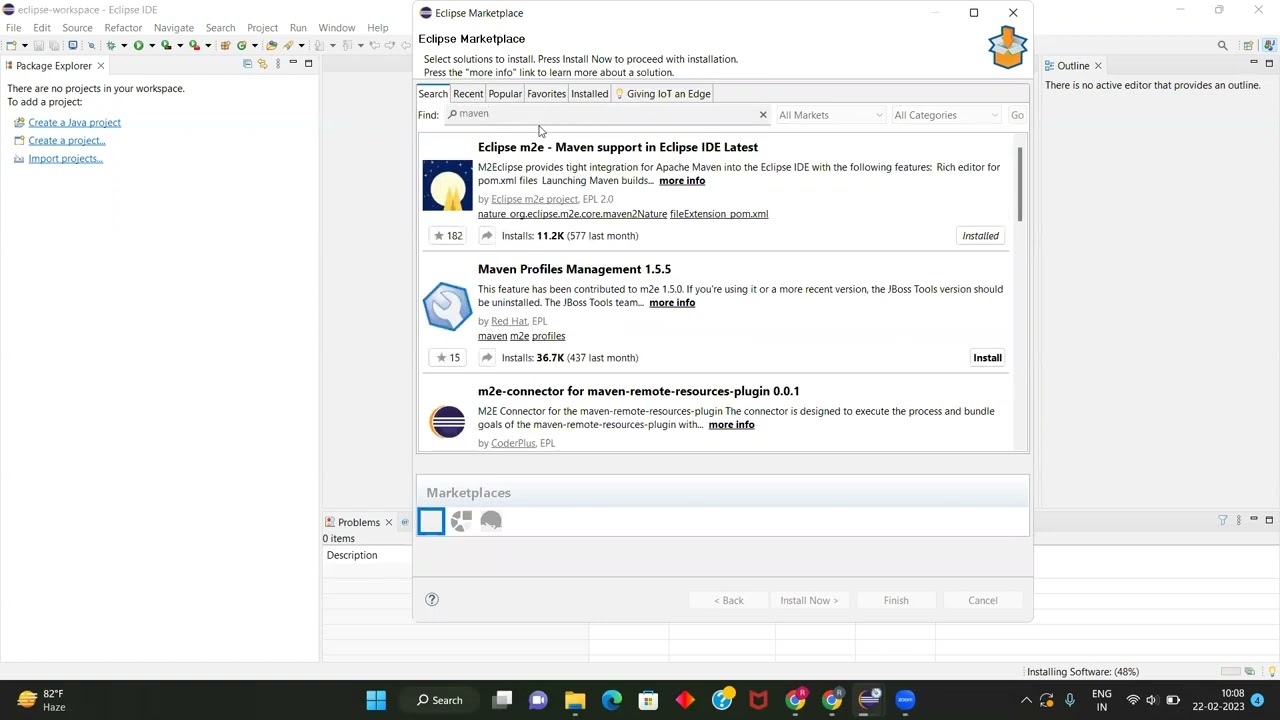Select the Eclipse Marketplace catalog icon
The width and height of the screenshot is (1280, 720).
click(x=431, y=521)
